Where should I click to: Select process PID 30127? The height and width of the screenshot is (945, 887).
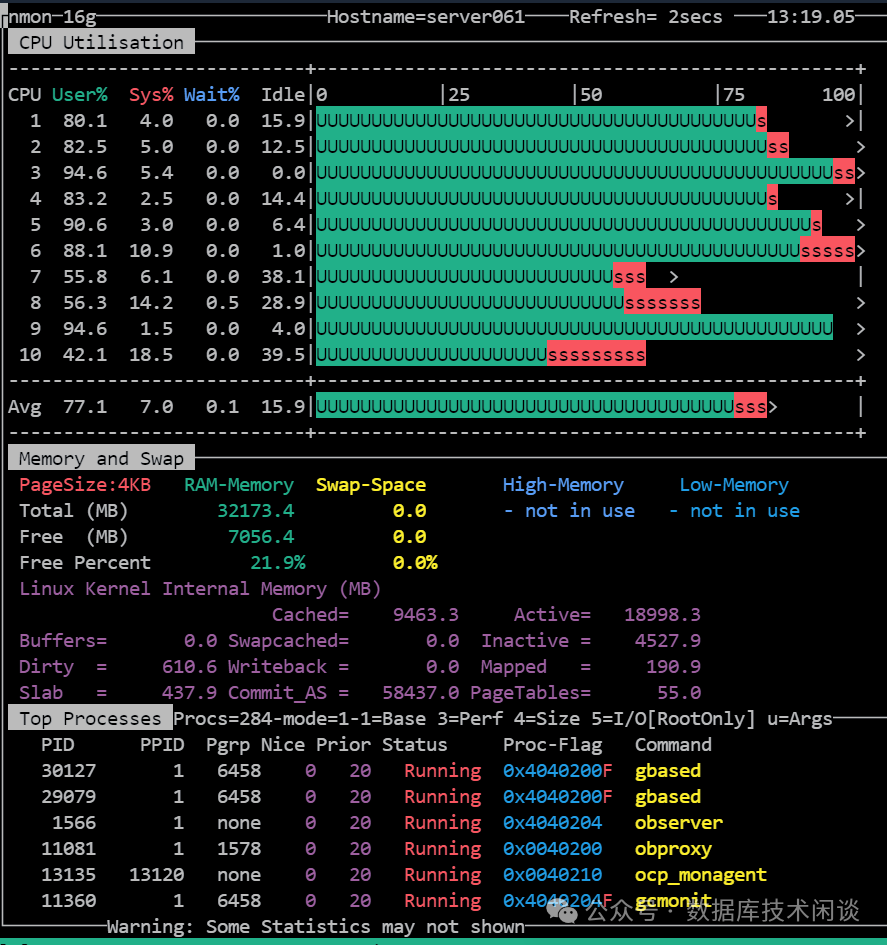pyautogui.click(x=68, y=771)
